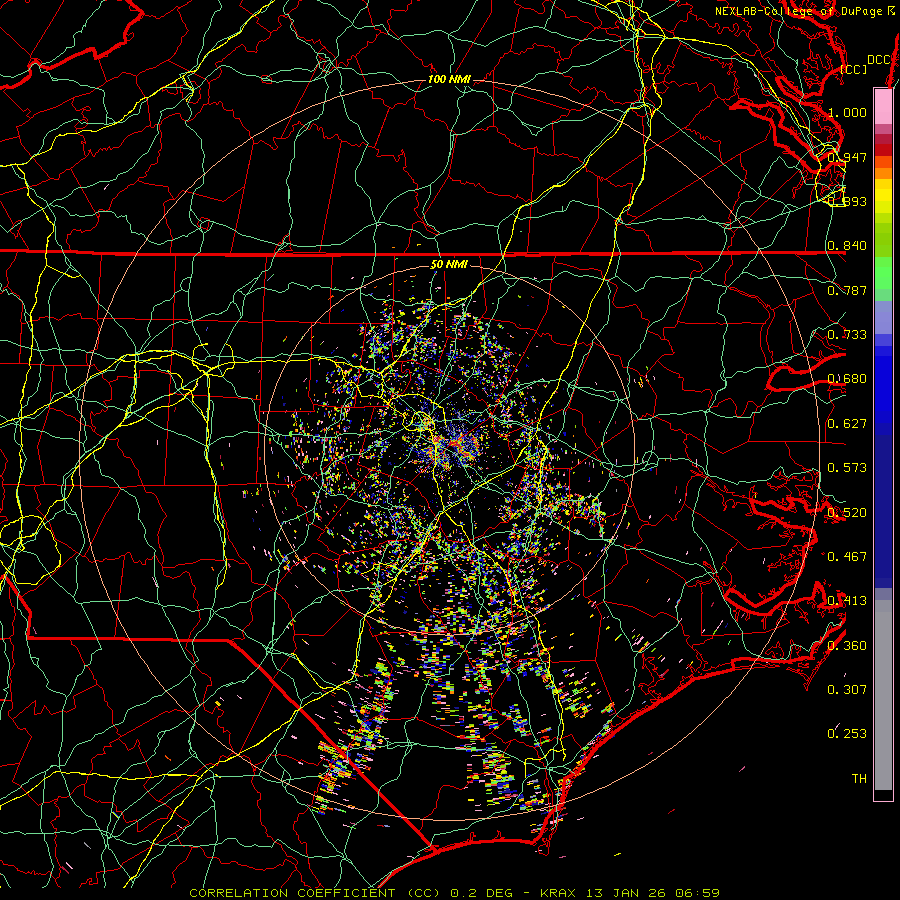The width and height of the screenshot is (900, 900).
Task: Click the 0.467 scale value
Action: (847, 556)
